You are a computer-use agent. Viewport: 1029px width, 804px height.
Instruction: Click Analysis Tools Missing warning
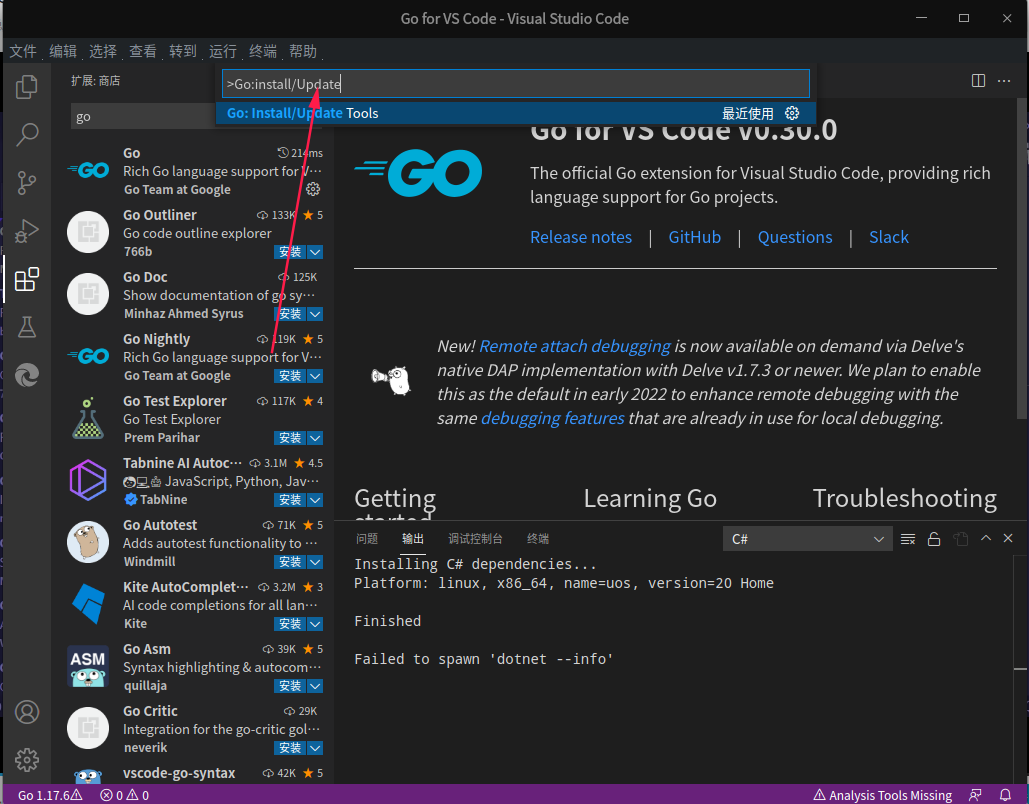(x=883, y=795)
